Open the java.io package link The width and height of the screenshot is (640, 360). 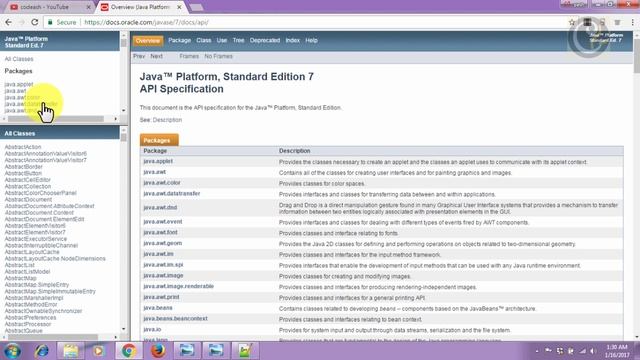pos(152,329)
